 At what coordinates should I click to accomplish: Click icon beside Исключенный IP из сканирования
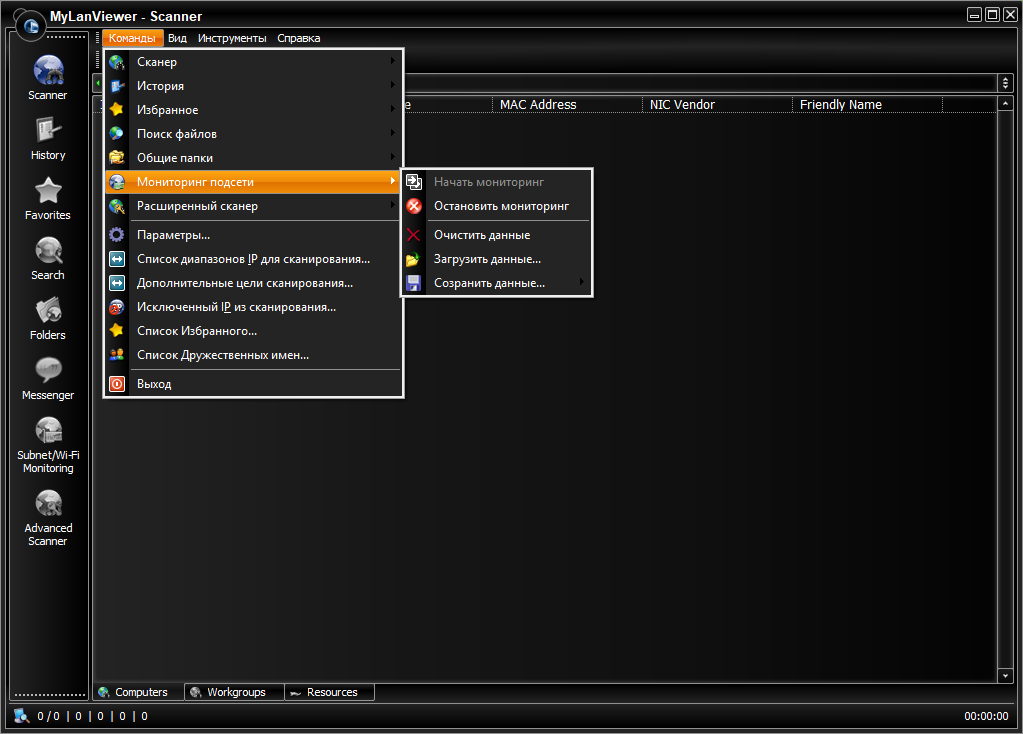117,307
